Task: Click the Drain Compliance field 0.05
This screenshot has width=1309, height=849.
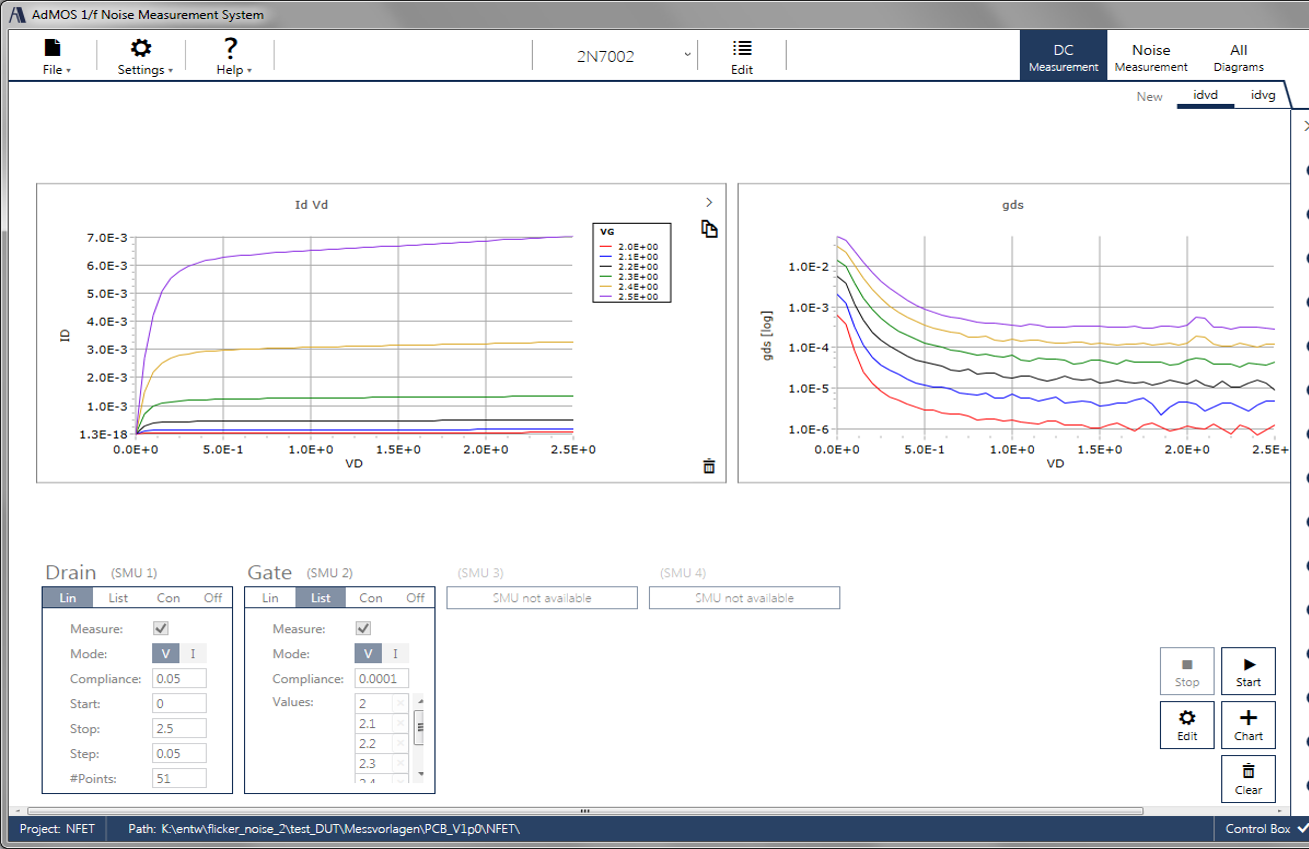Action: tap(180, 679)
